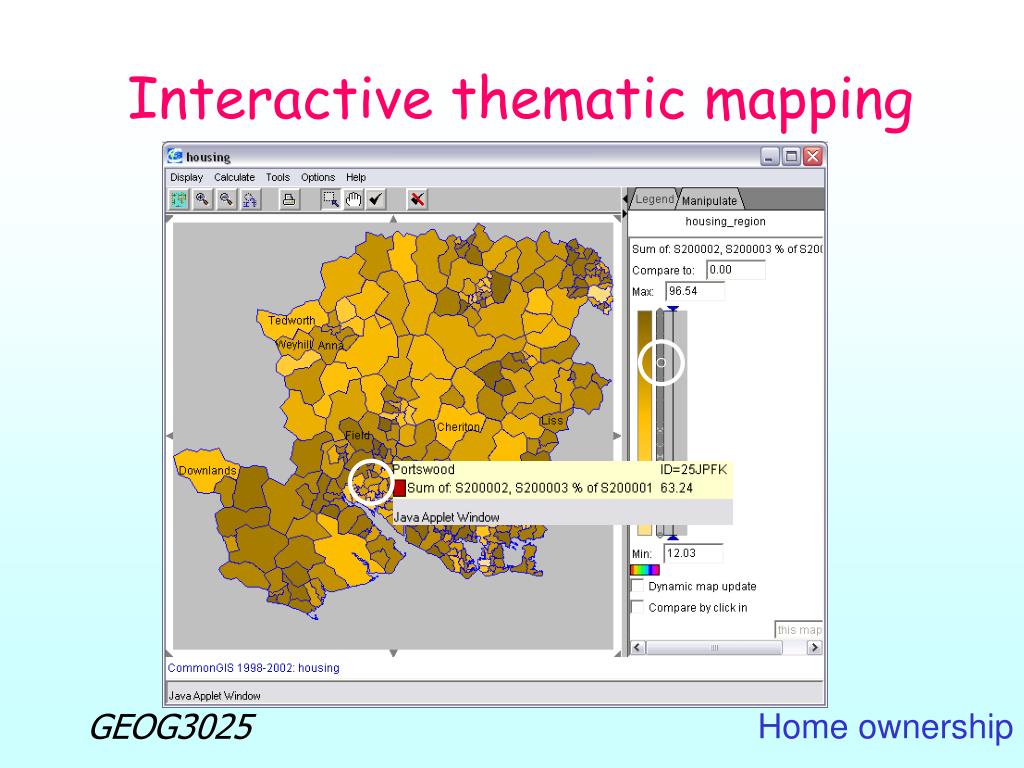
Task: Switch to the Manipulate tab
Action: click(709, 200)
